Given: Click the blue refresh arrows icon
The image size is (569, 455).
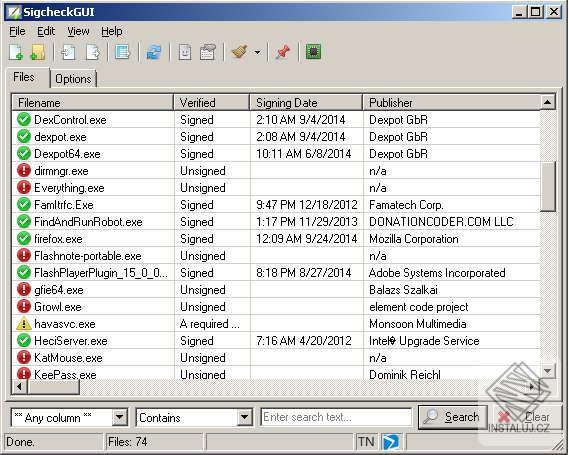Looking at the screenshot, I should 154,52.
